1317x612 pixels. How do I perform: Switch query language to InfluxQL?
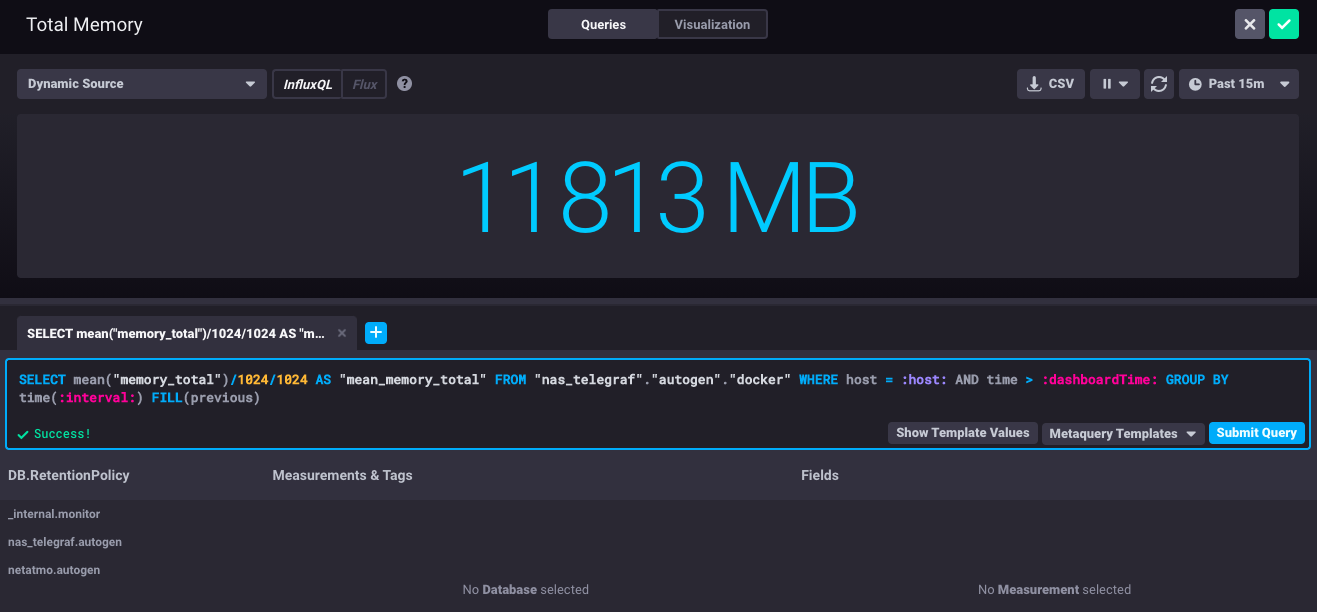(307, 84)
